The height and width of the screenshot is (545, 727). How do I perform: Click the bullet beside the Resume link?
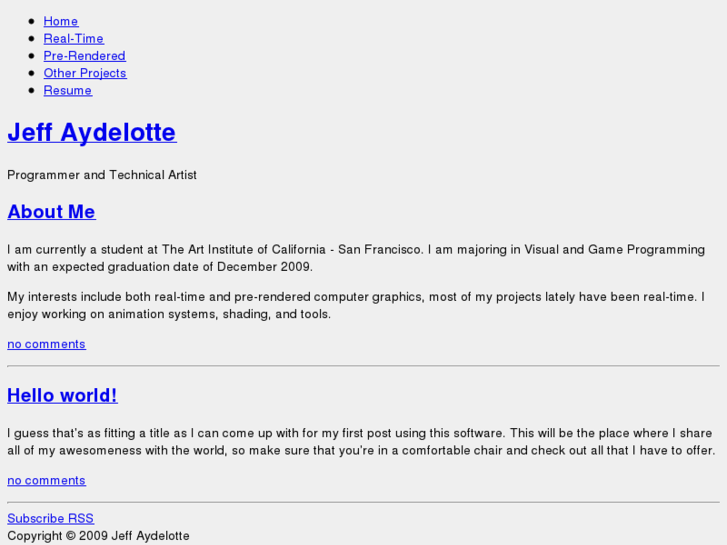pos(33,90)
